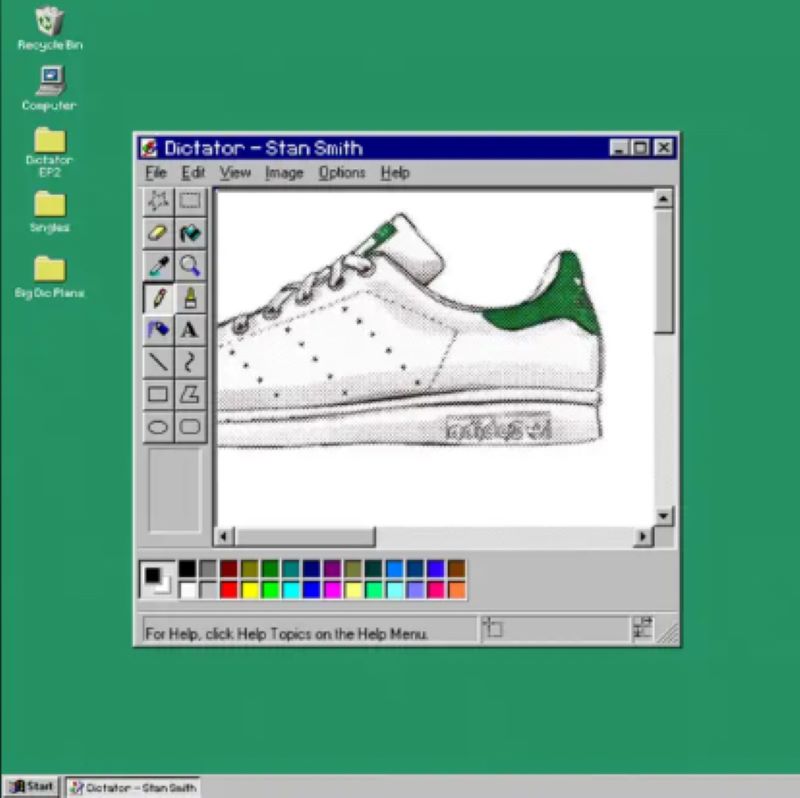Image resolution: width=800 pixels, height=798 pixels.
Task: Select the Pick Color eyedropper tool
Action: coord(158,265)
